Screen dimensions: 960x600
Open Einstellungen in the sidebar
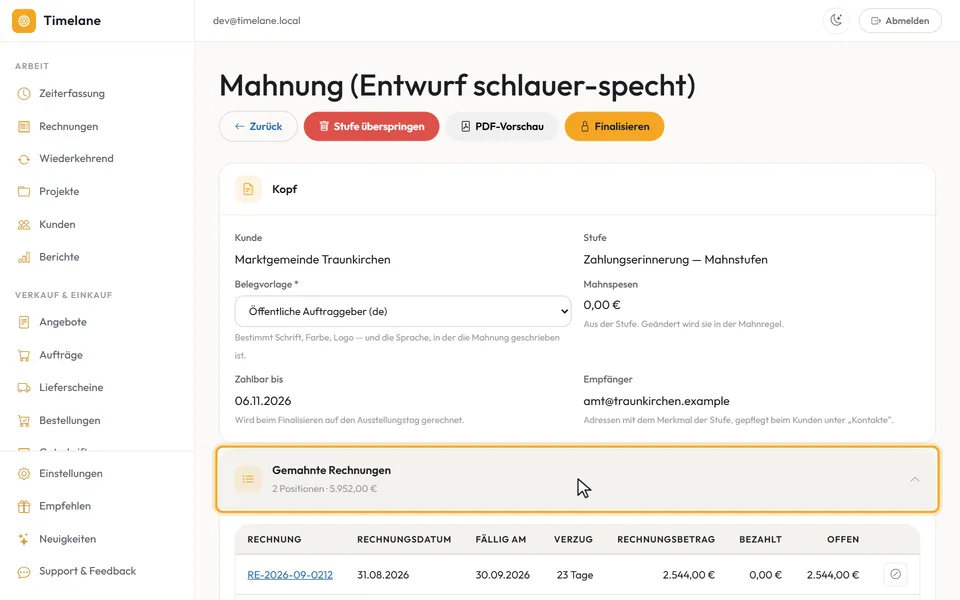[70, 474]
